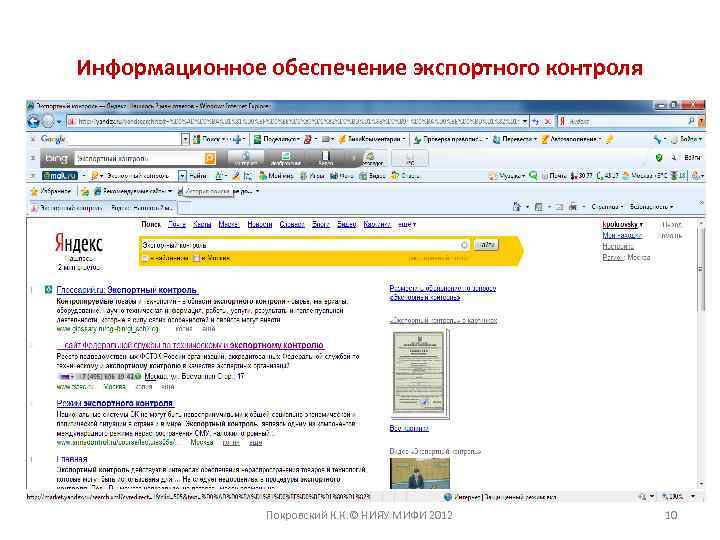This screenshot has width=720, height=540.
Task: Open Картинки in Yandex top menu
Action: point(377,225)
